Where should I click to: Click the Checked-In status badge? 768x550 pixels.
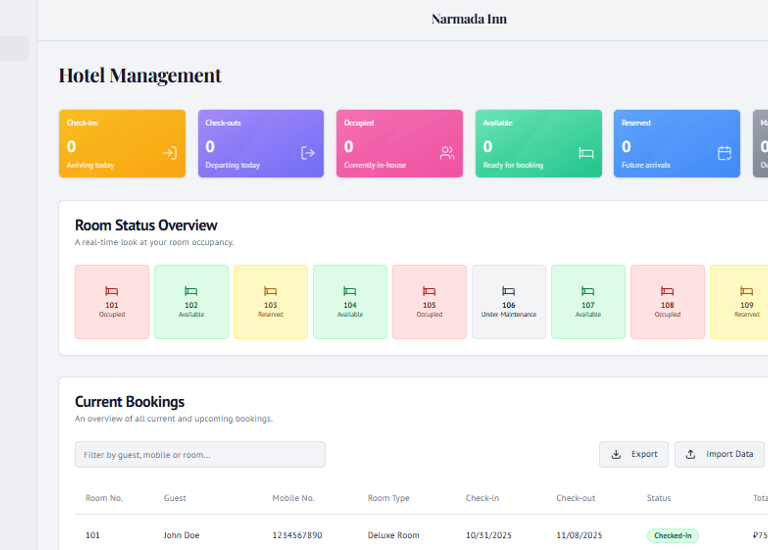672,536
